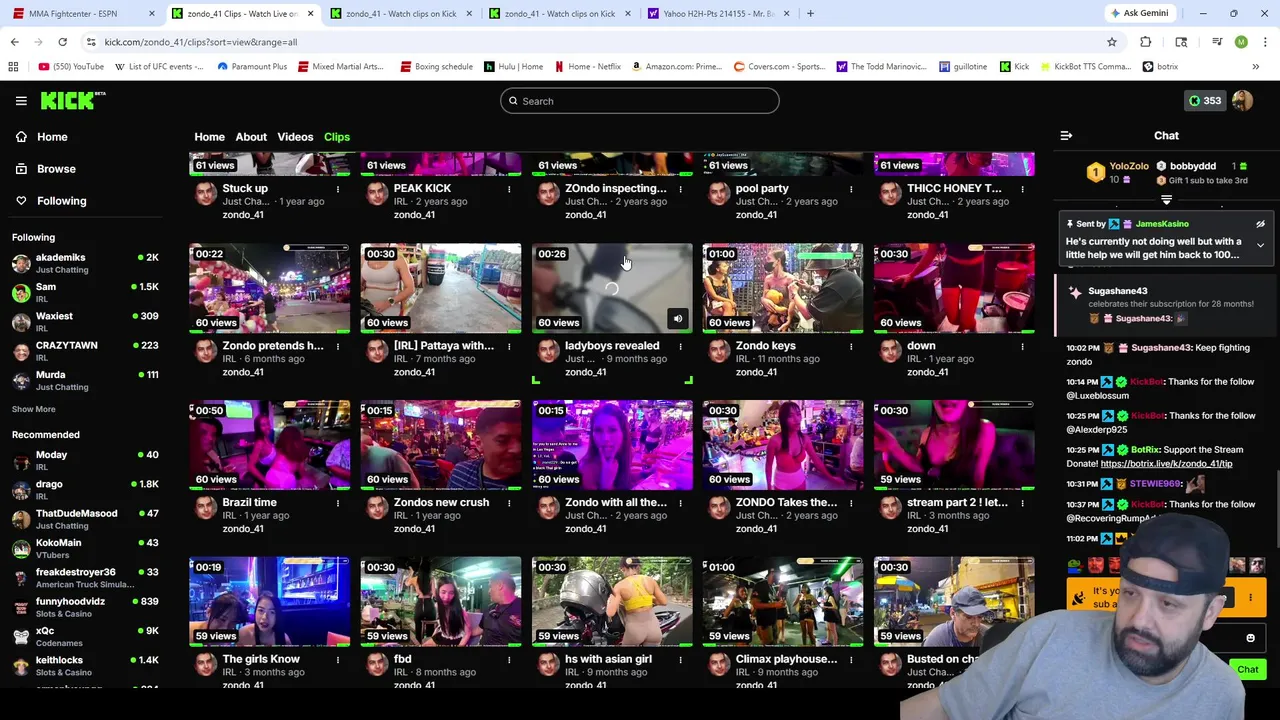The height and width of the screenshot is (720, 1280).
Task: Play 'Zondos new crush' clip thumbnail
Action: [441, 445]
